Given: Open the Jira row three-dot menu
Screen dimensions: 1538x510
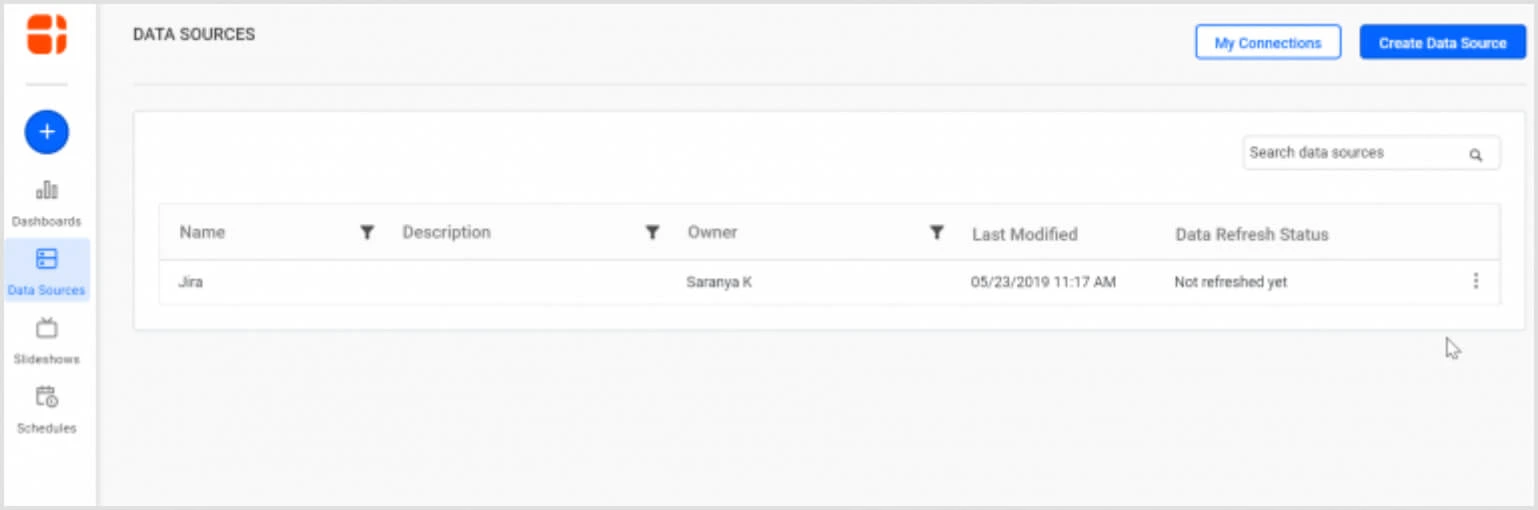Looking at the screenshot, I should pyautogui.click(x=1476, y=282).
